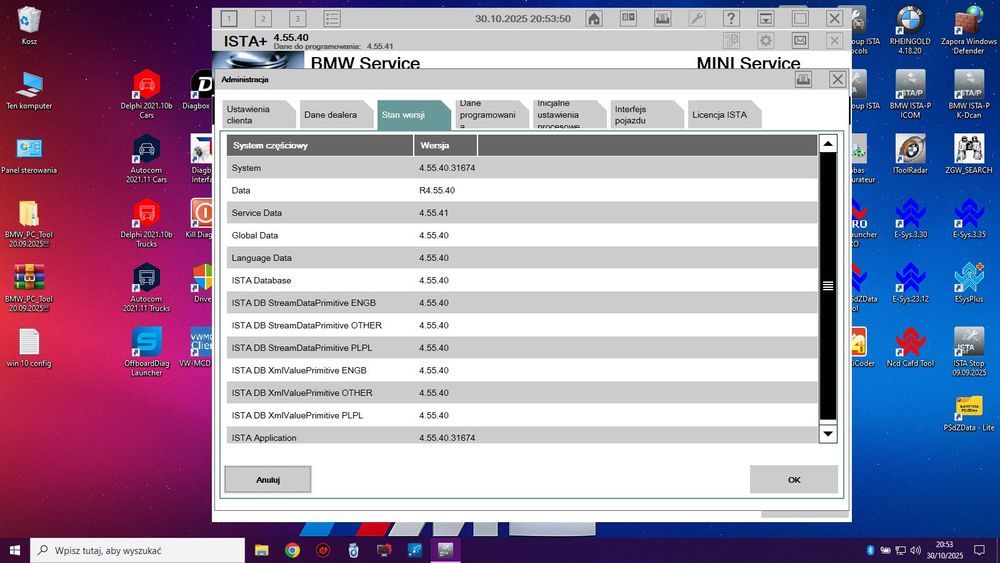Select ISTA DB XmlValuePrimitive PLPL row

point(522,415)
